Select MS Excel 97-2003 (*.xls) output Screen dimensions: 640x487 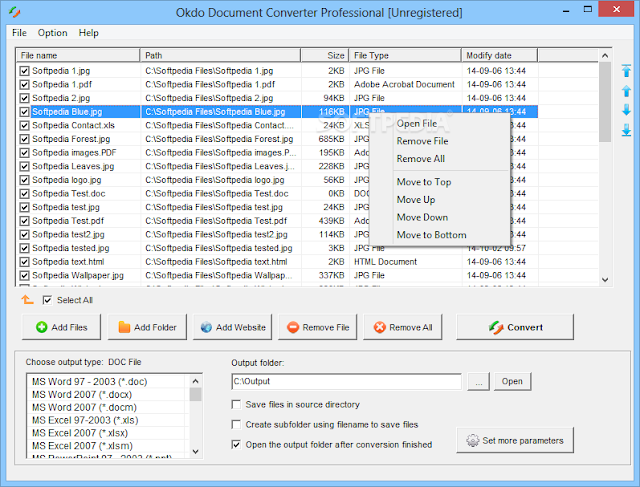[108, 420]
